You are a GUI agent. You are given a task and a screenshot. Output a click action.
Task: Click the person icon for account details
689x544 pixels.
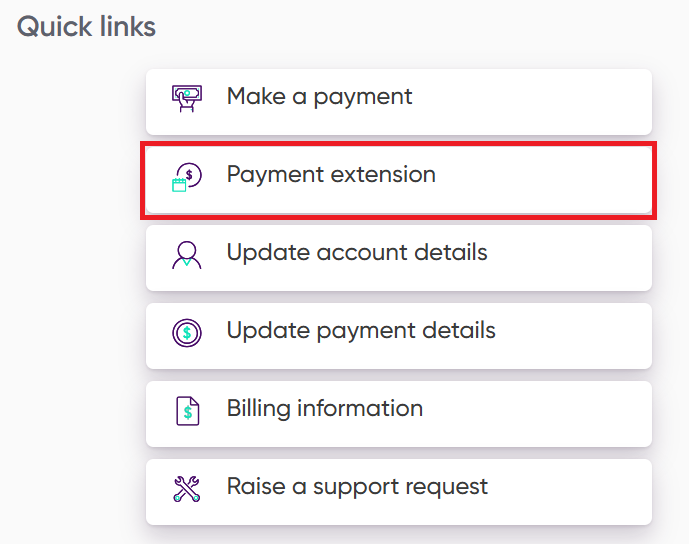(x=186, y=254)
